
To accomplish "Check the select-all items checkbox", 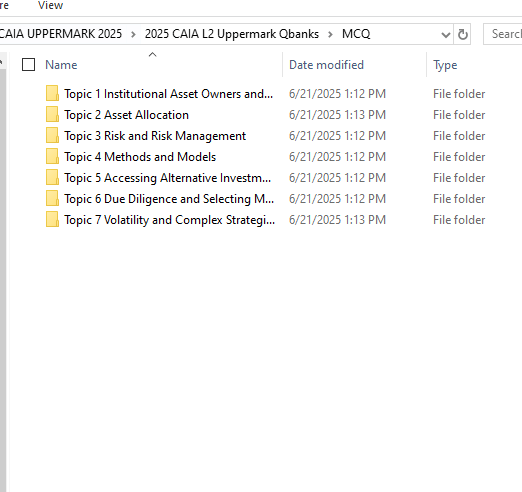I will pyautogui.click(x=28, y=65).
